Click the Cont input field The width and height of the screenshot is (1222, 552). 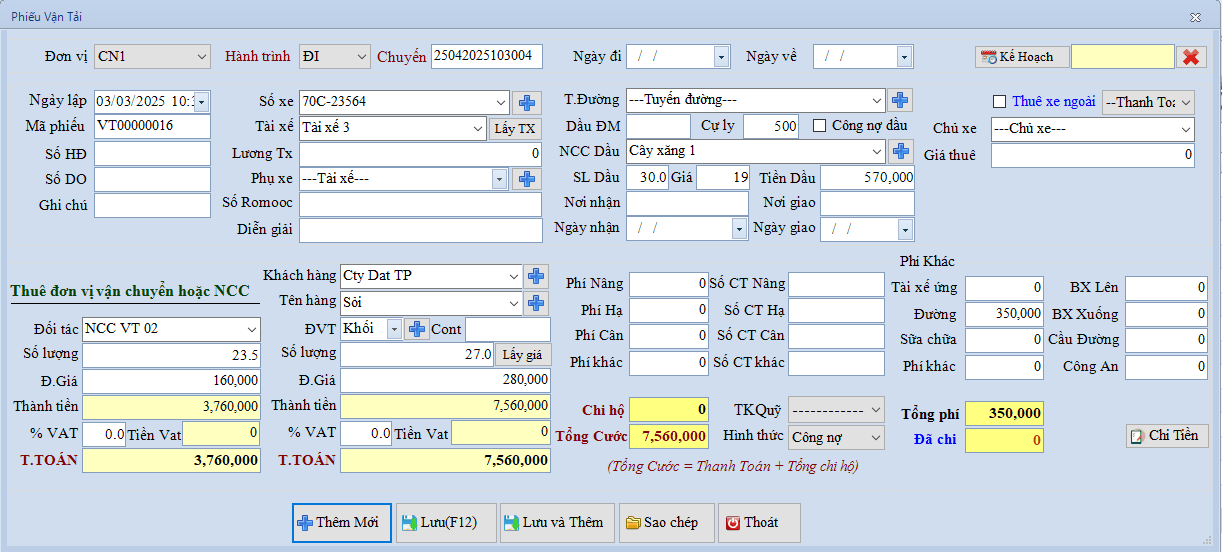pyautogui.click(x=508, y=329)
